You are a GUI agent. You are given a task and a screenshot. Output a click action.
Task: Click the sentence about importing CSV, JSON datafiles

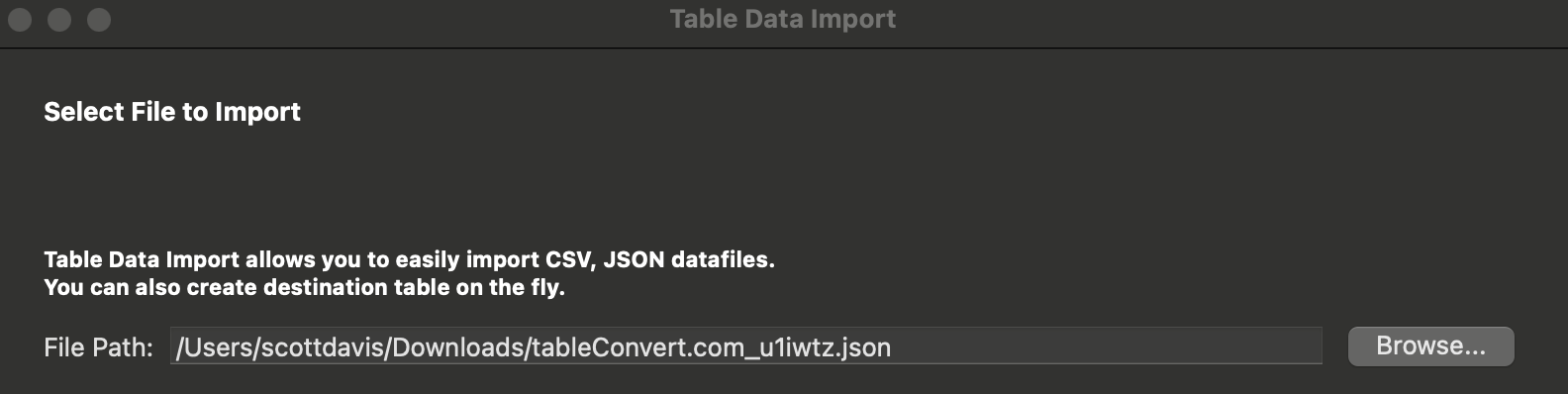click(x=409, y=259)
